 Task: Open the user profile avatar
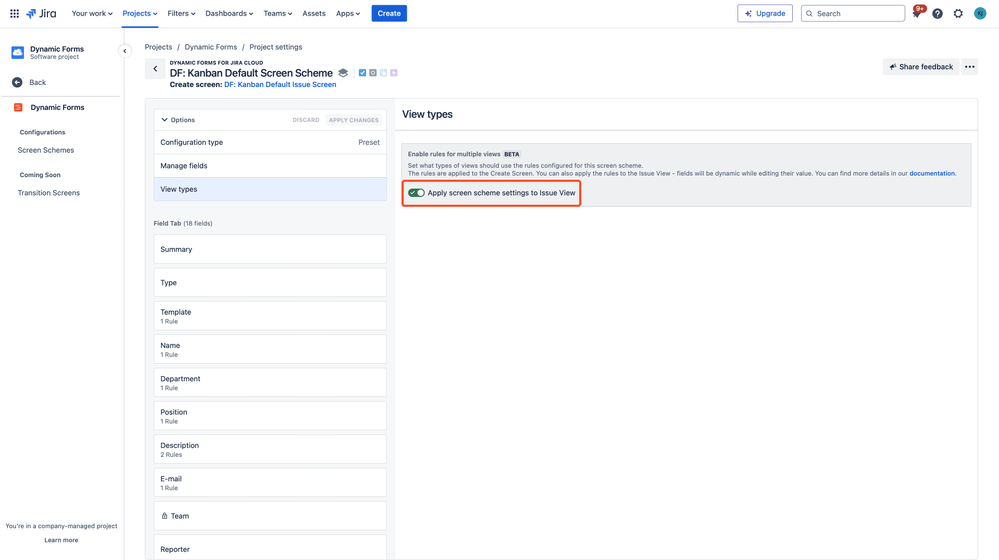[980, 13]
